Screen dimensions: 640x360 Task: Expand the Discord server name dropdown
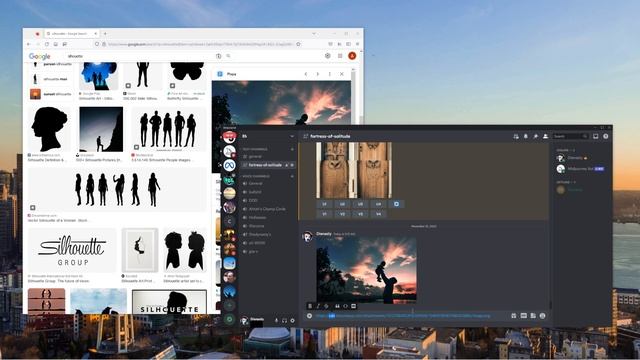(292, 136)
